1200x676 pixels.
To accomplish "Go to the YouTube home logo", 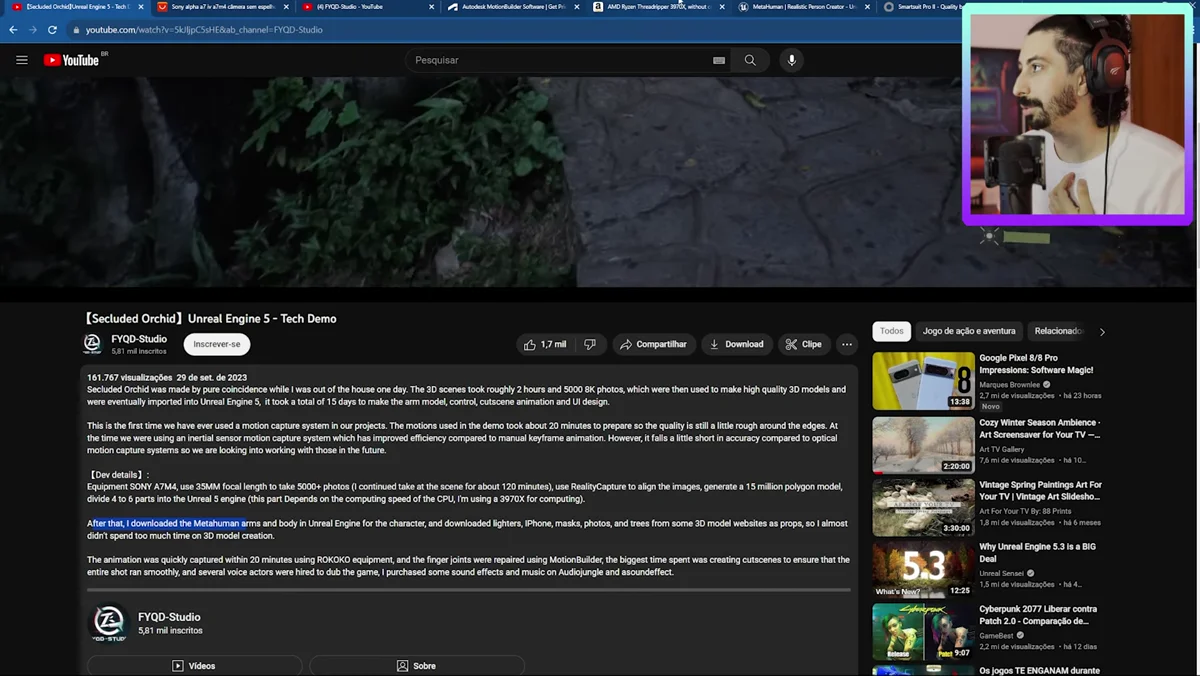I will pos(71,60).
